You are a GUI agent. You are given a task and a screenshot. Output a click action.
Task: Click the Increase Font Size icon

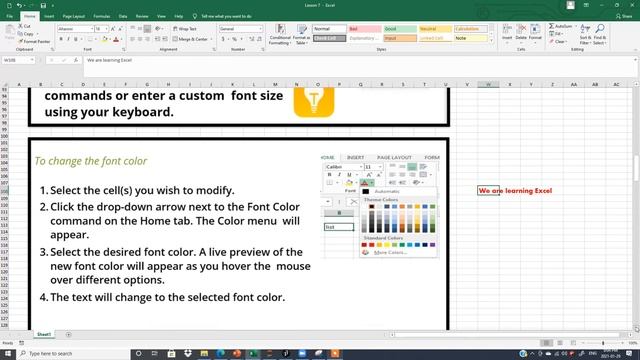(113, 29)
